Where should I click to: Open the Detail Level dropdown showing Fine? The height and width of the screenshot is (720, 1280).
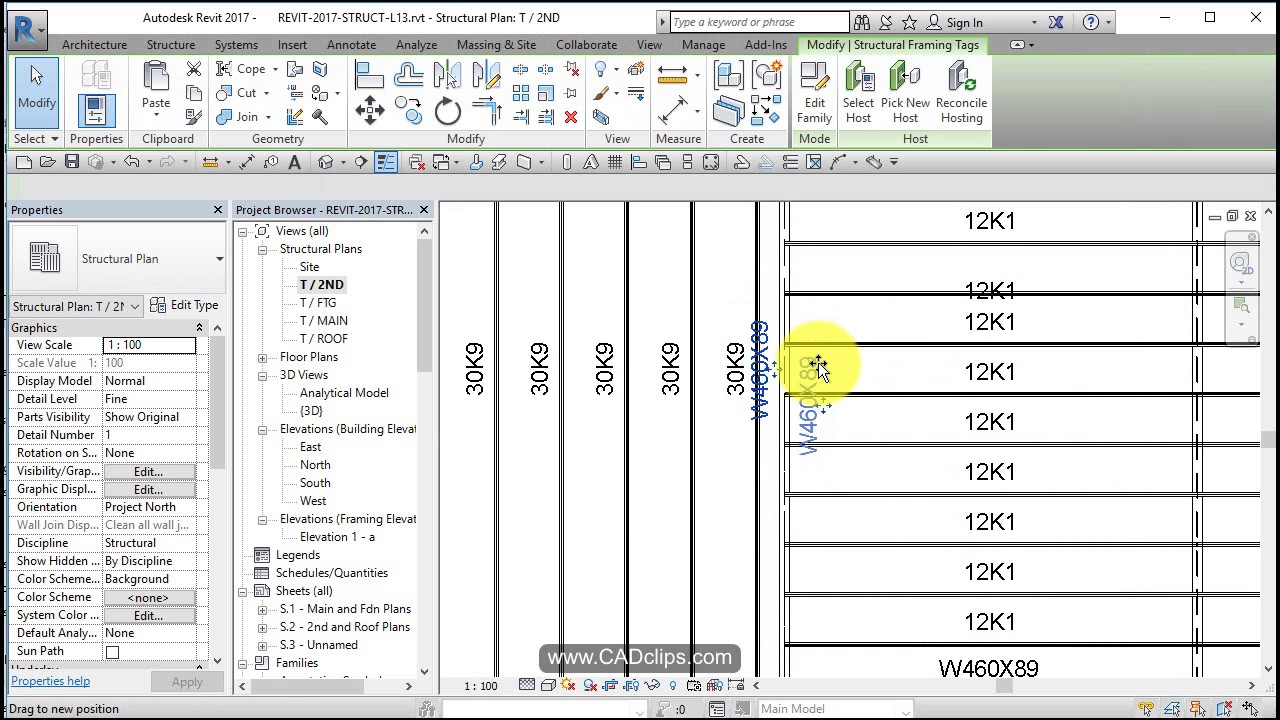click(x=148, y=398)
